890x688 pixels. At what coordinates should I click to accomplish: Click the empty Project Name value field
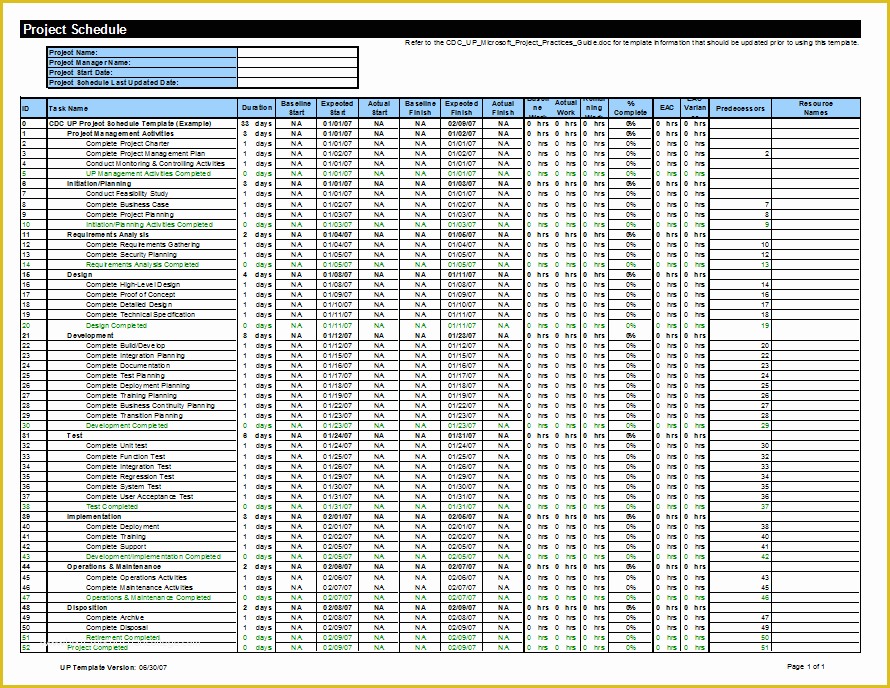pos(297,52)
